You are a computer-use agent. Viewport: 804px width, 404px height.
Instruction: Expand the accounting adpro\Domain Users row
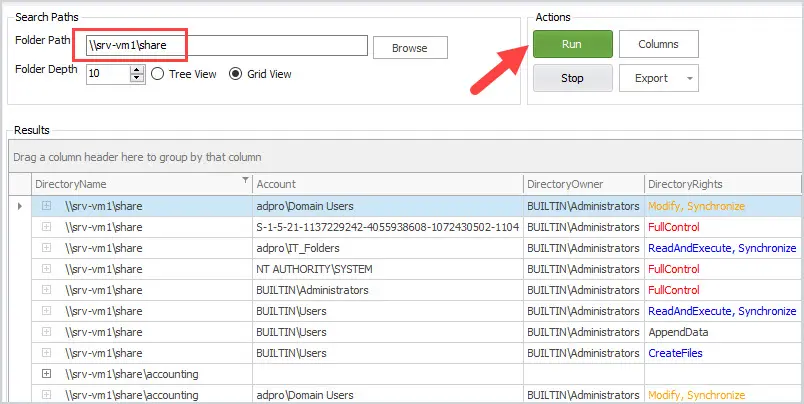pyautogui.click(x=47, y=395)
